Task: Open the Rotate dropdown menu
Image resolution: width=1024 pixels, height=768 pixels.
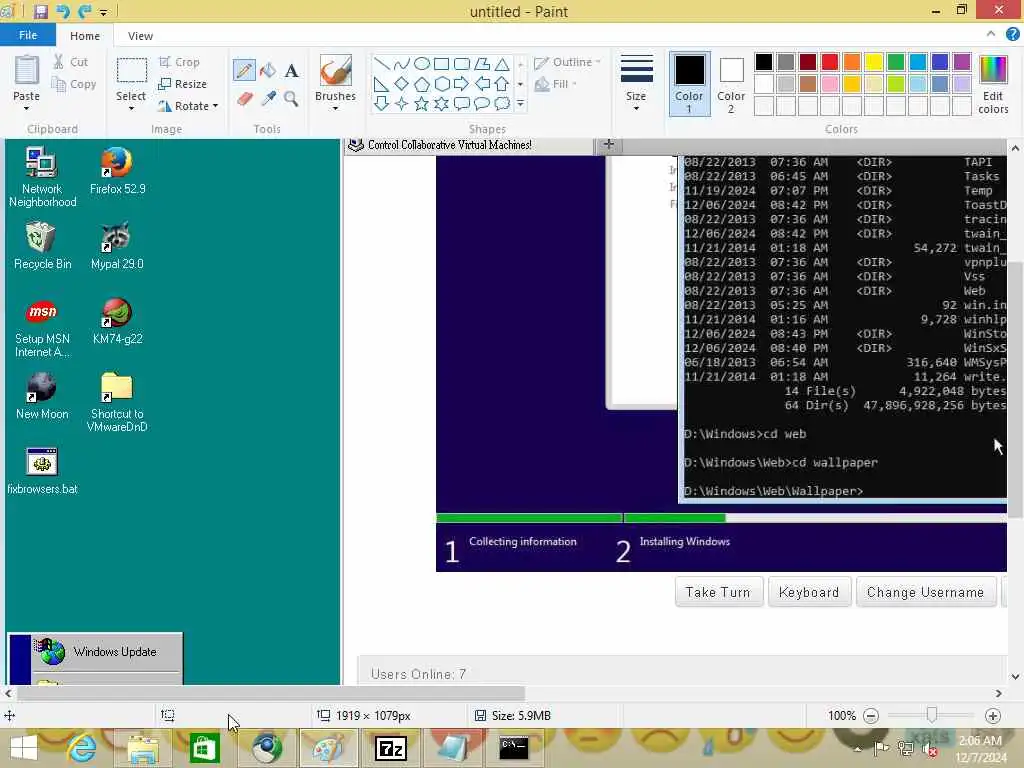Action: [x=188, y=106]
